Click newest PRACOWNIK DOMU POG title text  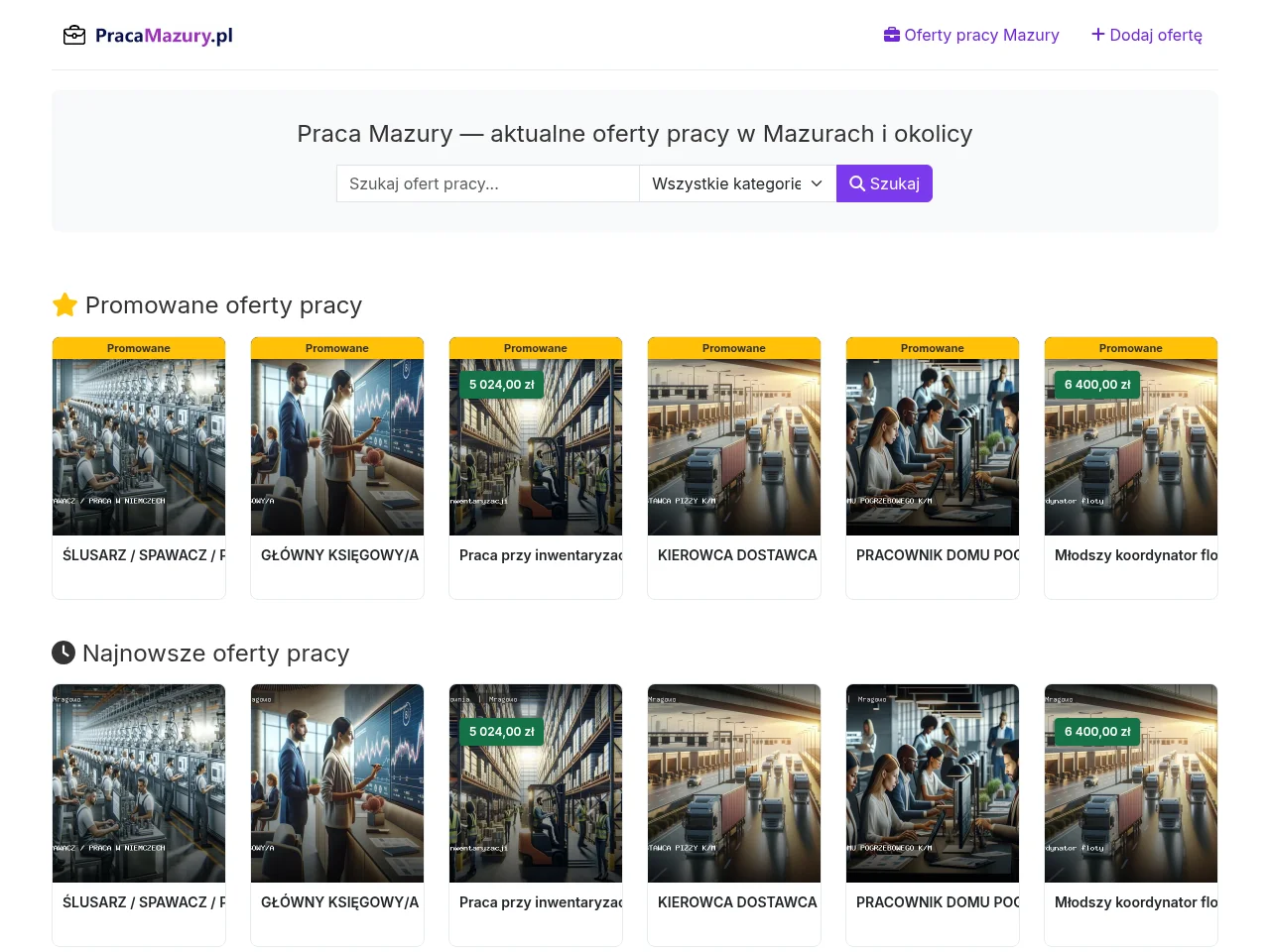coord(938,902)
